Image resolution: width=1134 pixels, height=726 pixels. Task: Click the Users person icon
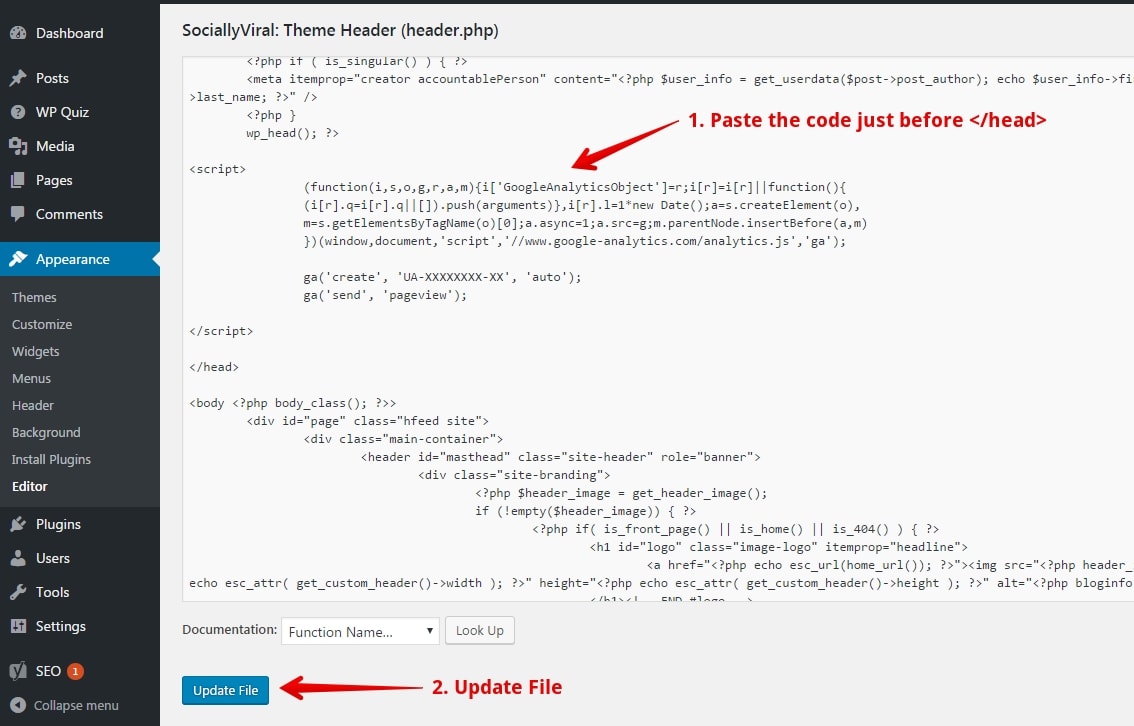18,558
